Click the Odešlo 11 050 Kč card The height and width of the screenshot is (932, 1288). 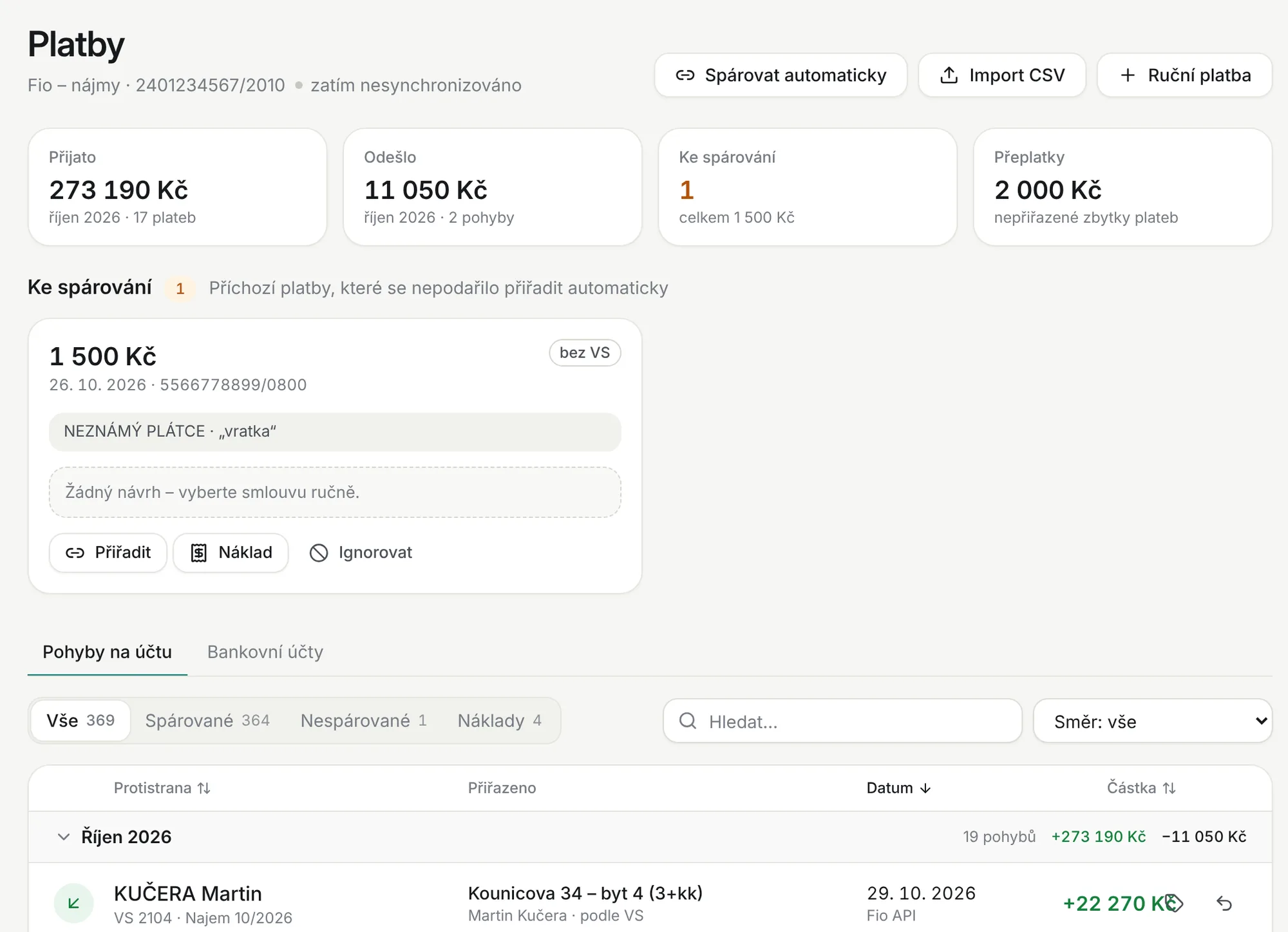pyautogui.click(x=493, y=187)
